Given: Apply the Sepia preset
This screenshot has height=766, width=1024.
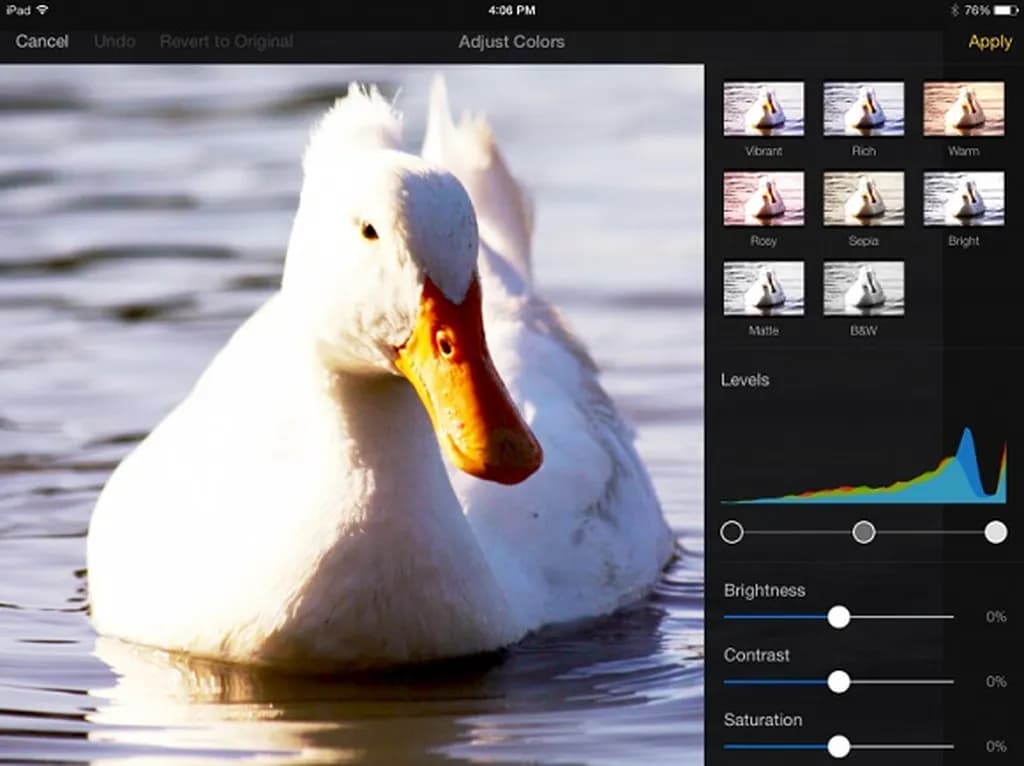Looking at the screenshot, I should point(863,198).
